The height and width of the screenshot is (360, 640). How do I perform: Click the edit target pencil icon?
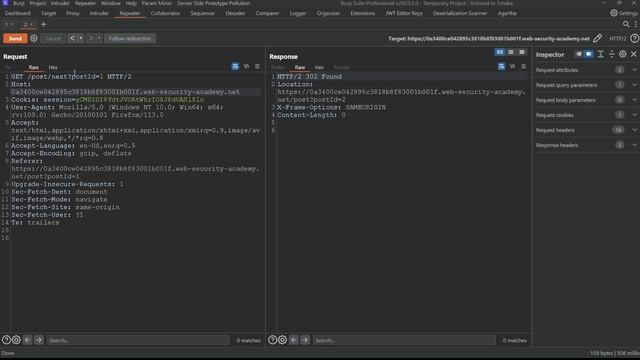coord(598,38)
